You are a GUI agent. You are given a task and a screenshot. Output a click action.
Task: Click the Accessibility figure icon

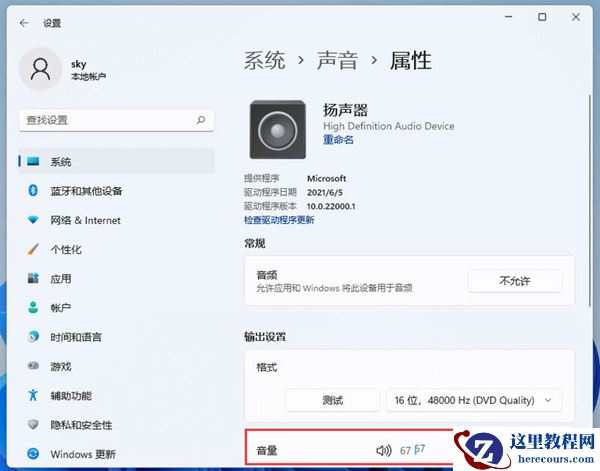pos(33,395)
